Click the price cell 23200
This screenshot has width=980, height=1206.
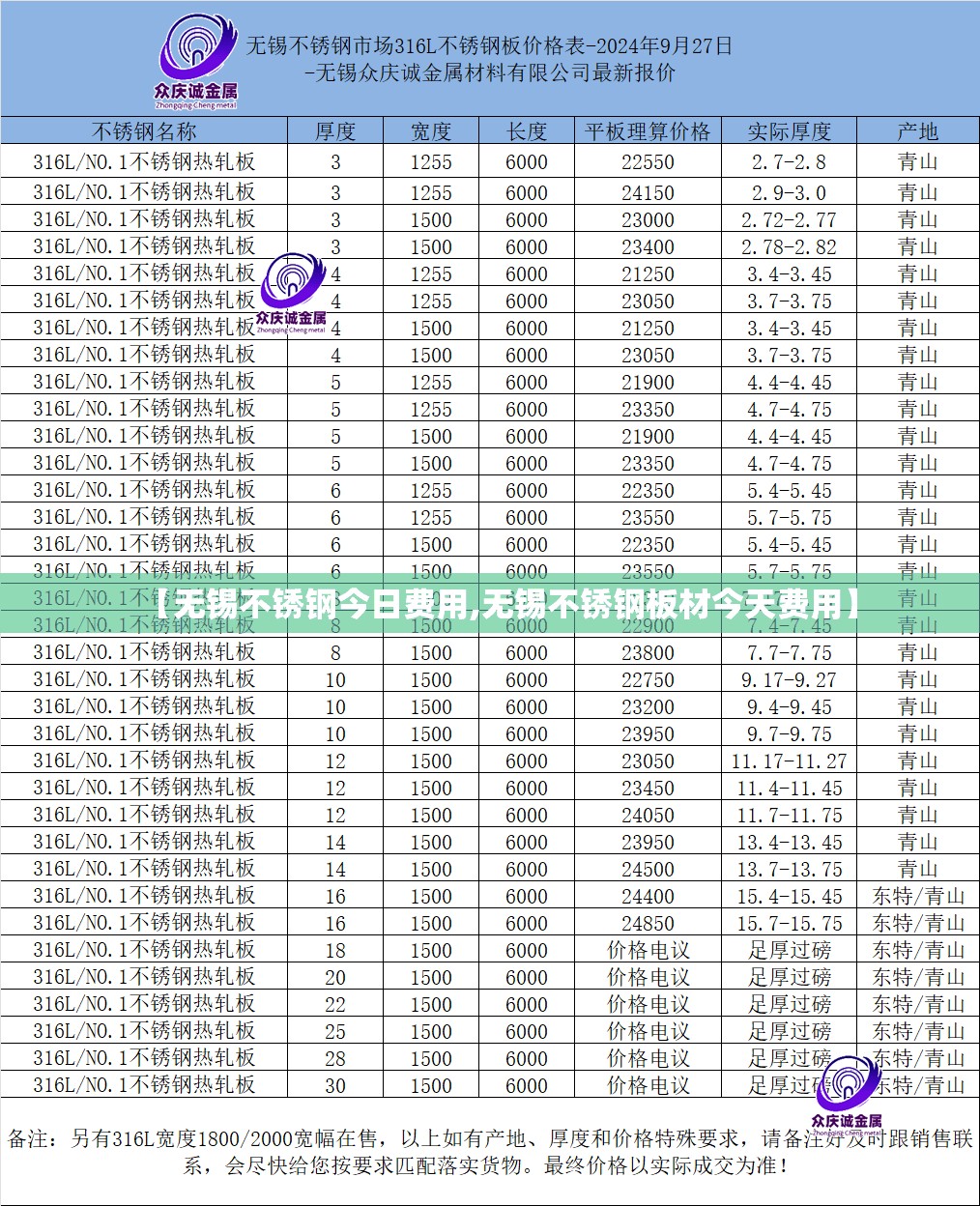coord(648,706)
